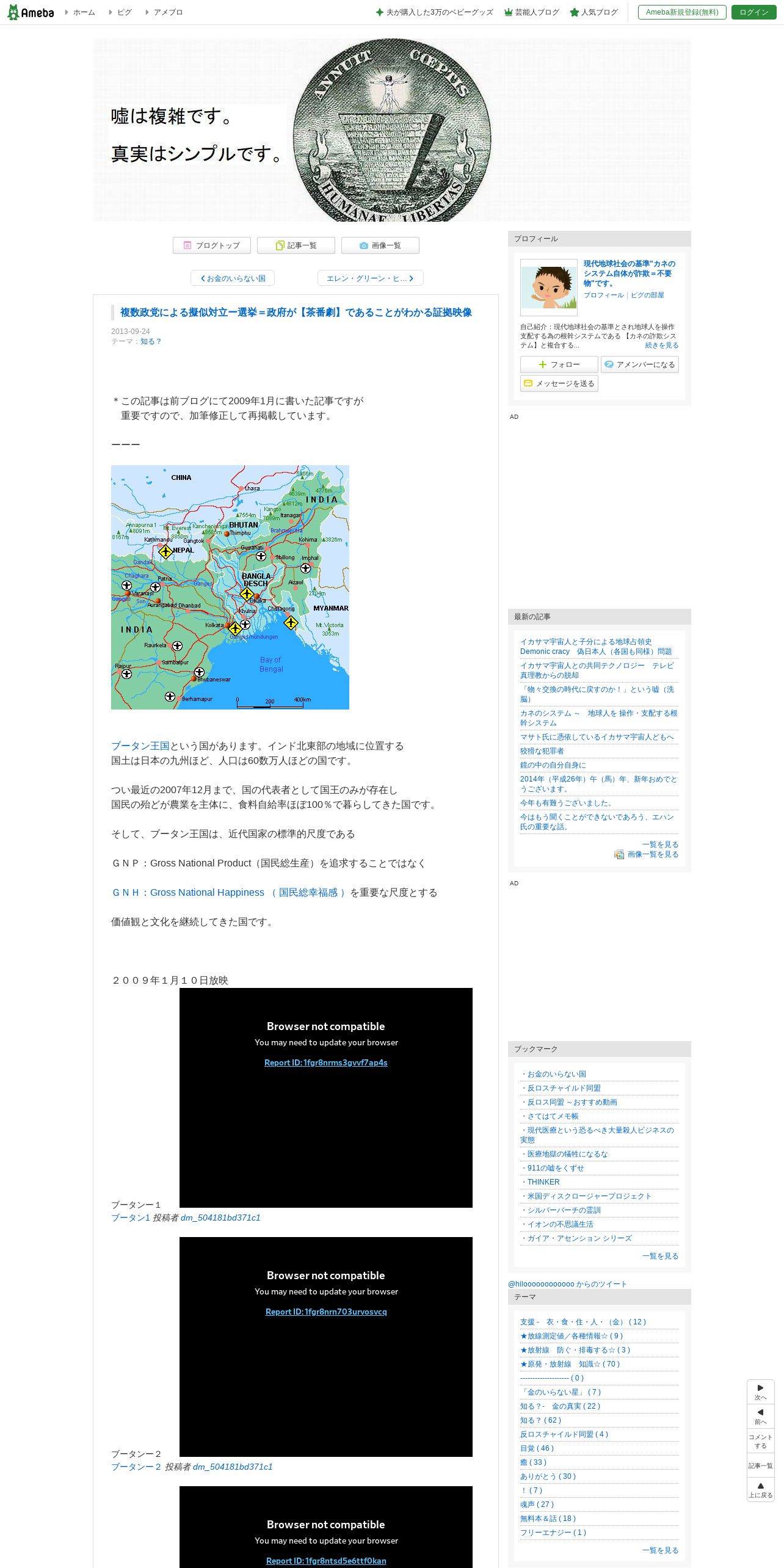The height and width of the screenshot is (1568, 784).
Task: Open bookmark さてはてメモ帳
Action: [550, 1116]
